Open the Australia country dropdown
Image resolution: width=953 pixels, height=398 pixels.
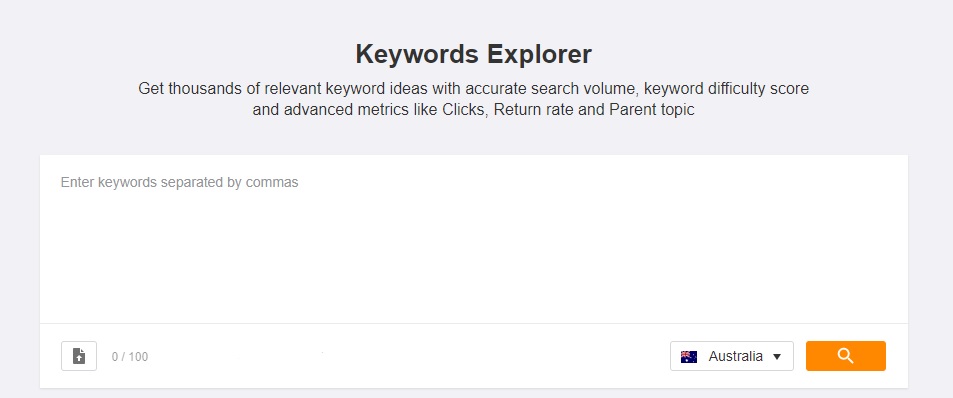tap(732, 356)
